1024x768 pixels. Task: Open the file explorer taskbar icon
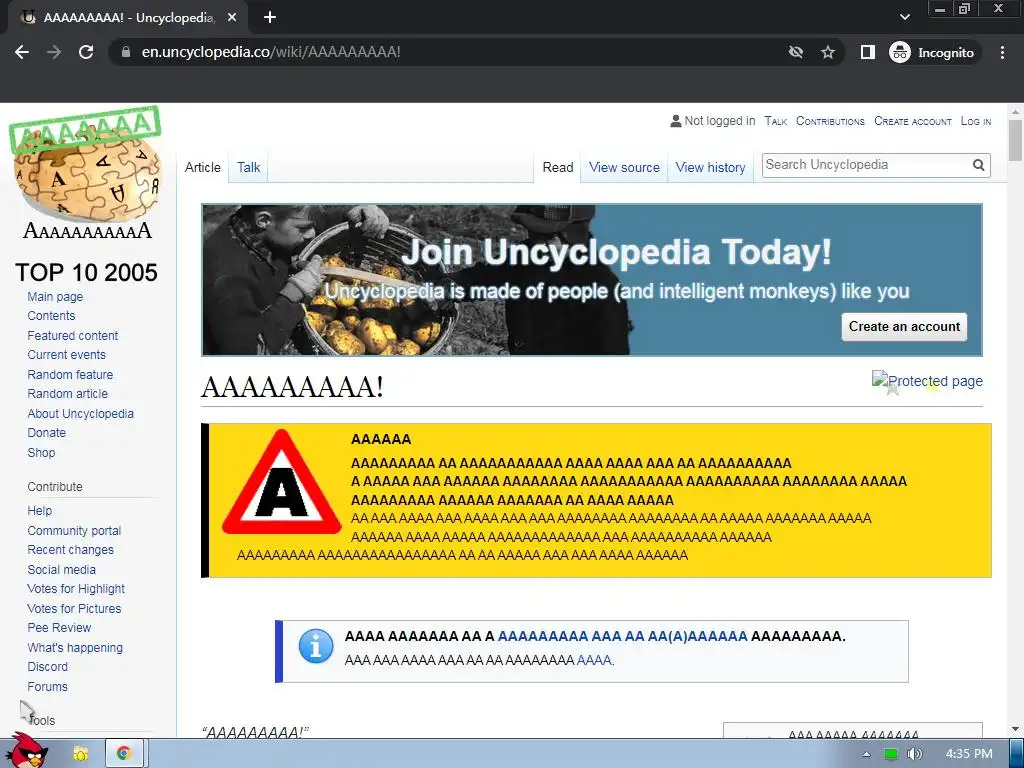(x=81, y=754)
